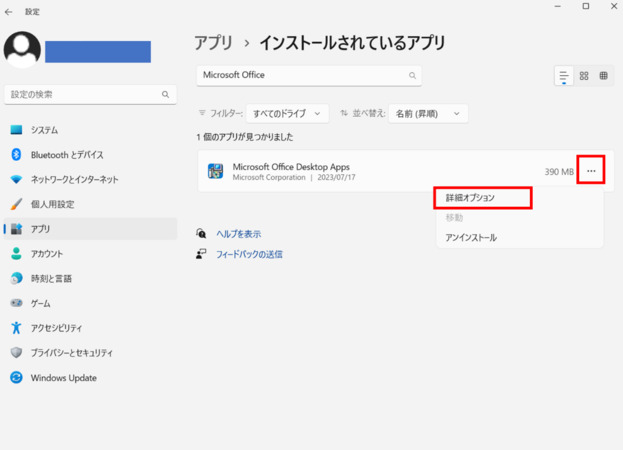Click the magnifier icon in 設定の検索 box
The image size is (623, 450).
pos(165,95)
